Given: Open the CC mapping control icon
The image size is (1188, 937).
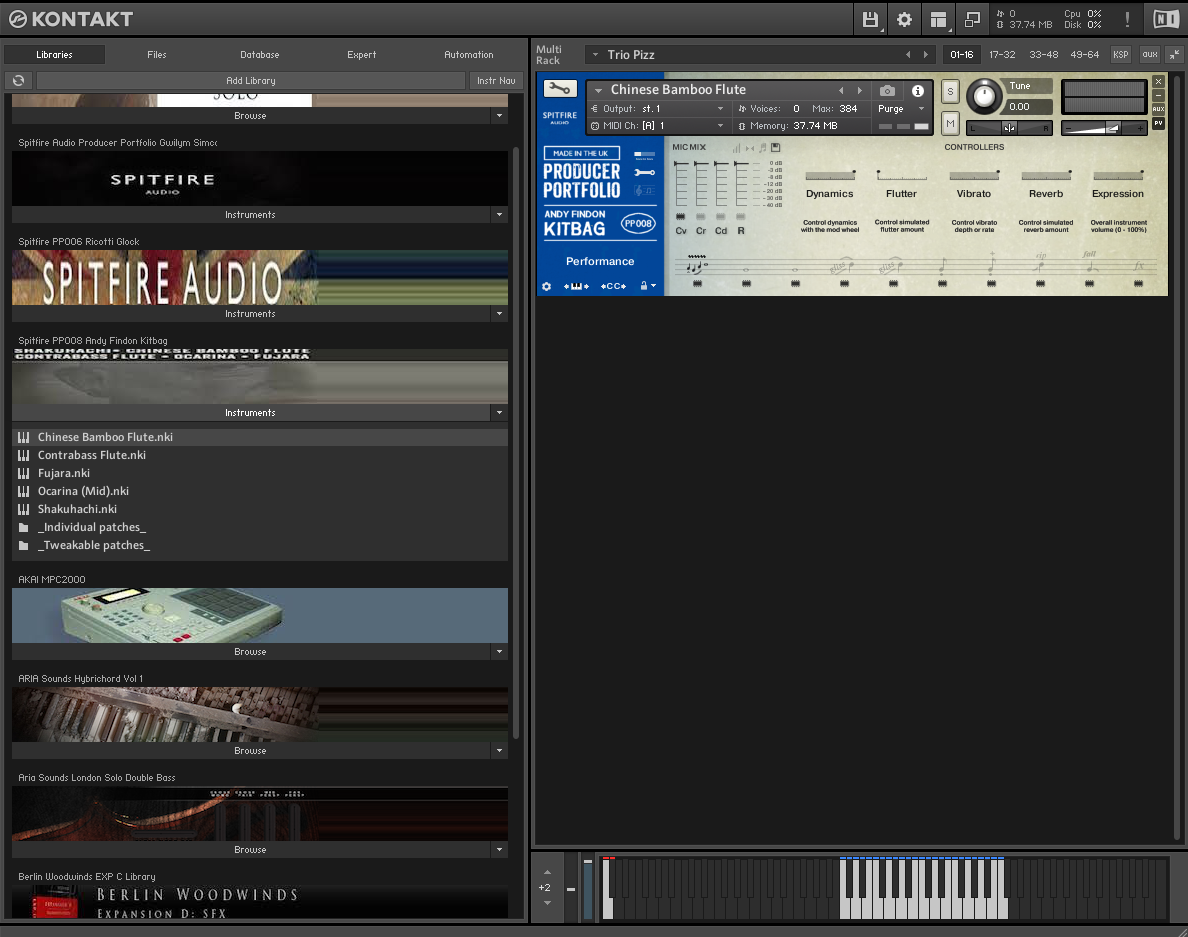Looking at the screenshot, I should pyautogui.click(x=613, y=286).
